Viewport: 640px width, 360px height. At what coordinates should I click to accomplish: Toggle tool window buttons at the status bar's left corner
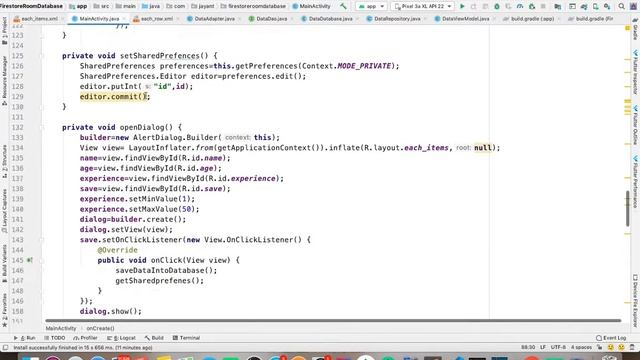pyautogui.click(x=5, y=348)
